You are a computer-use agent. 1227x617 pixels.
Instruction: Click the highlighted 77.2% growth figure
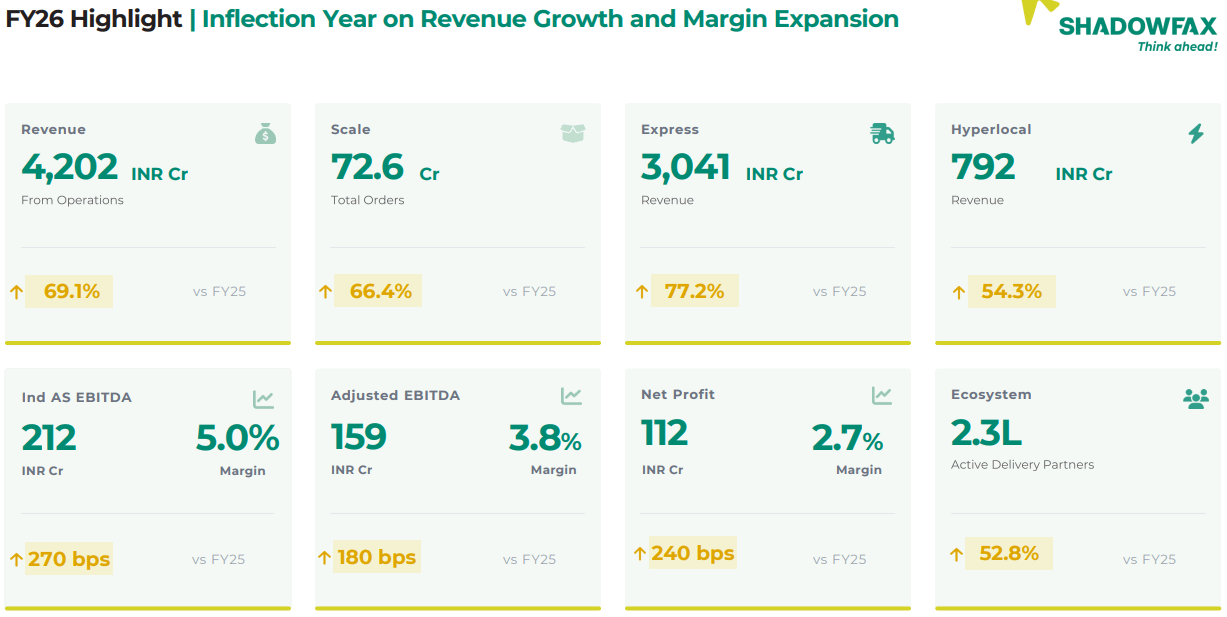click(x=695, y=292)
